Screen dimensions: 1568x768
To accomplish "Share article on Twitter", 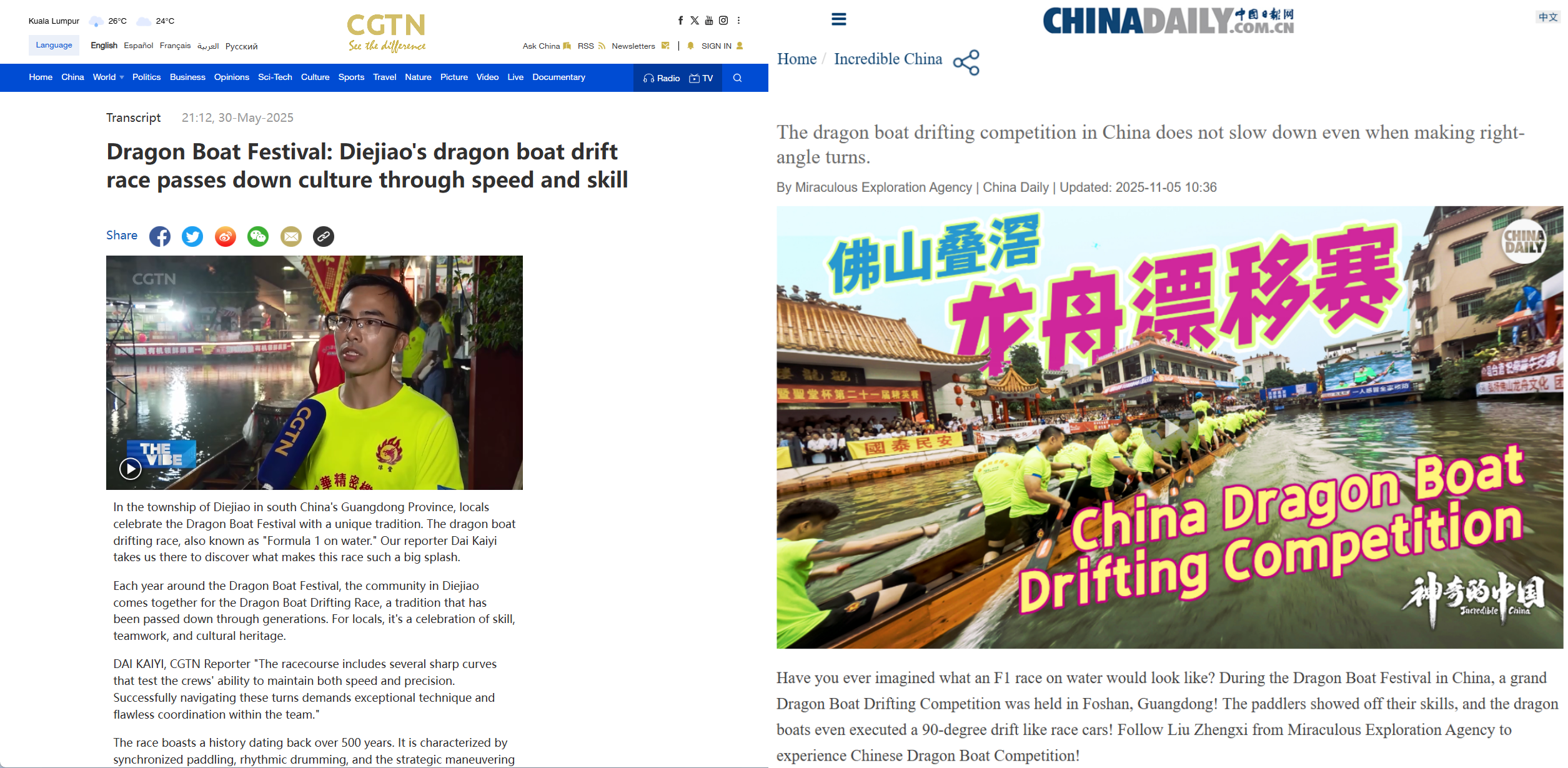I will tap(192, 236).
